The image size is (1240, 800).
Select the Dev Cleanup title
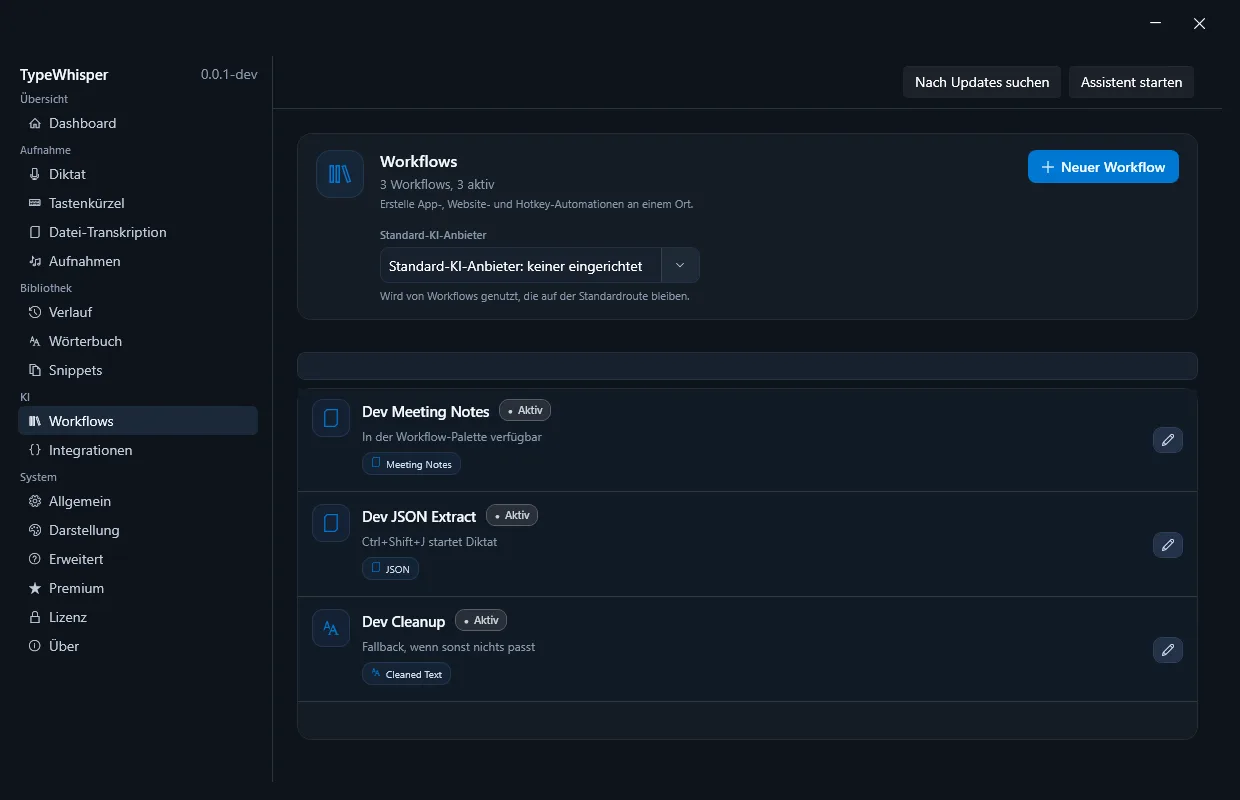tap(404, 622)
